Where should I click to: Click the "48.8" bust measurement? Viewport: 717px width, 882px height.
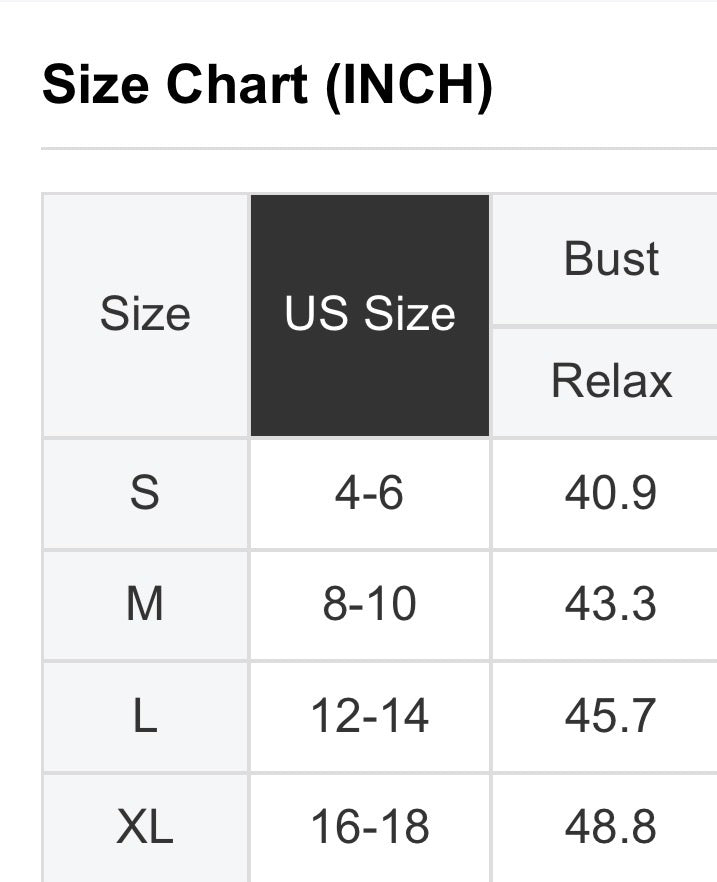tap(611, 827)
